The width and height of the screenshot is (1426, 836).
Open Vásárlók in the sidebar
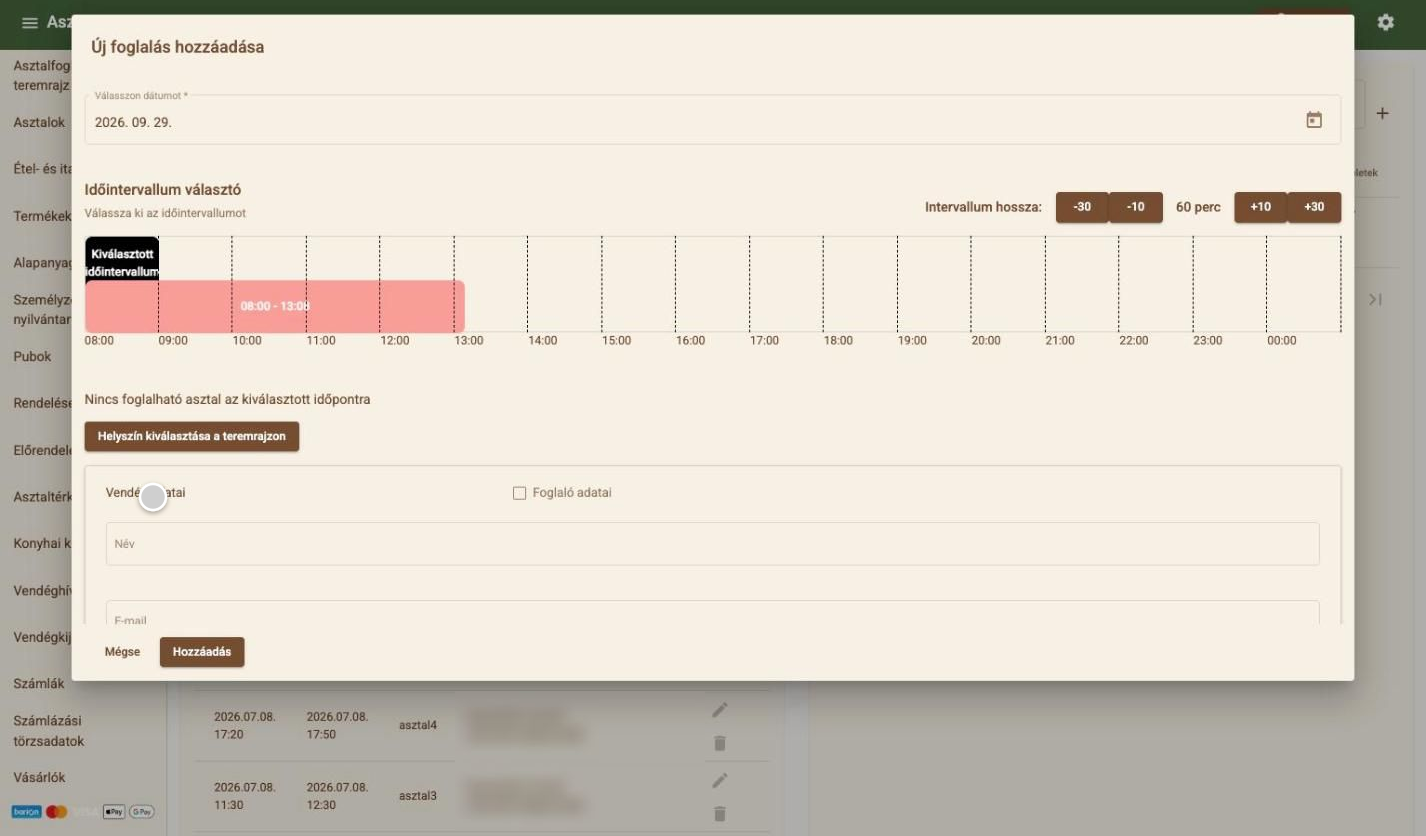pos(39,778)
